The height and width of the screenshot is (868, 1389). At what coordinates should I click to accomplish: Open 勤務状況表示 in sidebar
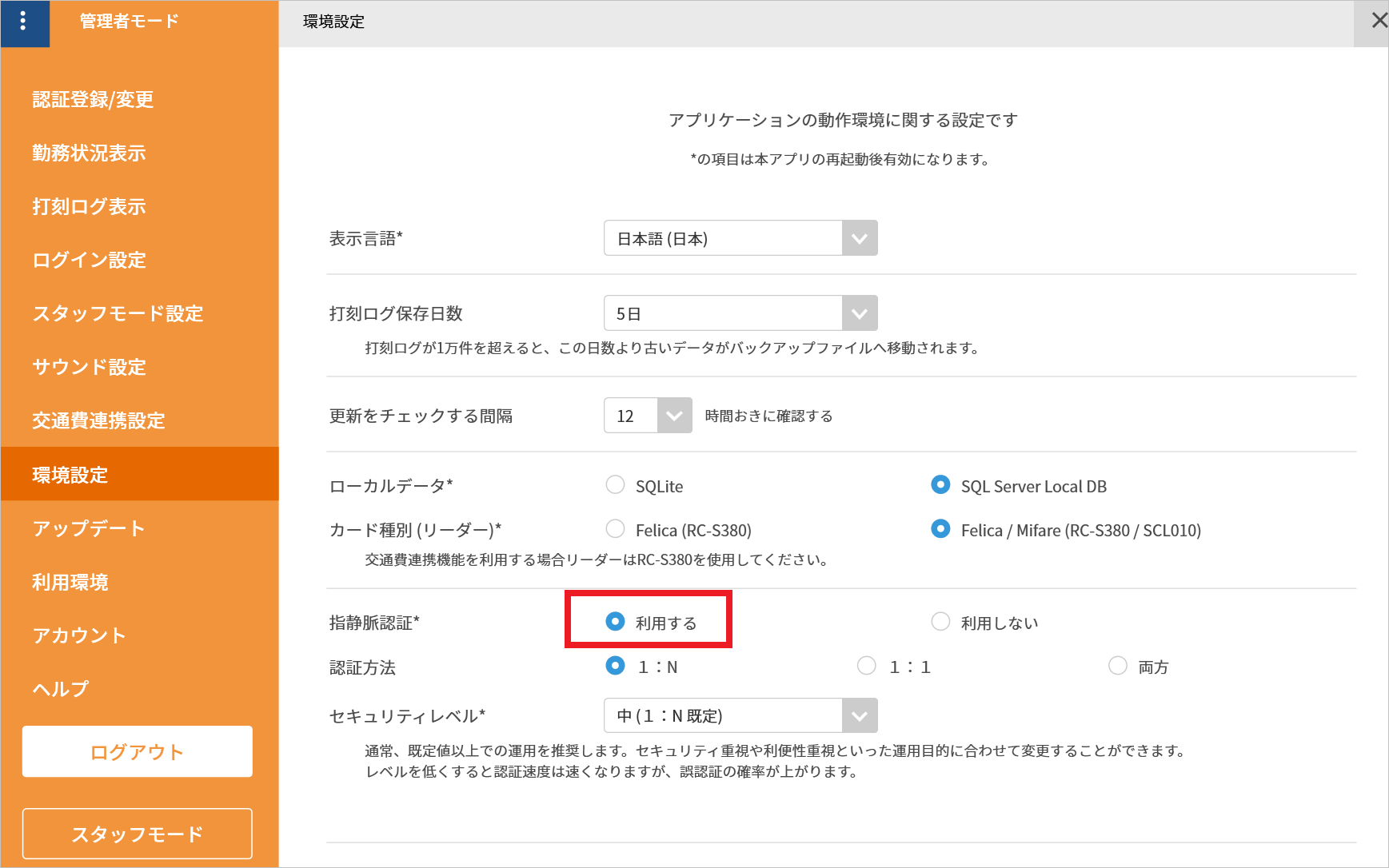click(x=89, y=153)
